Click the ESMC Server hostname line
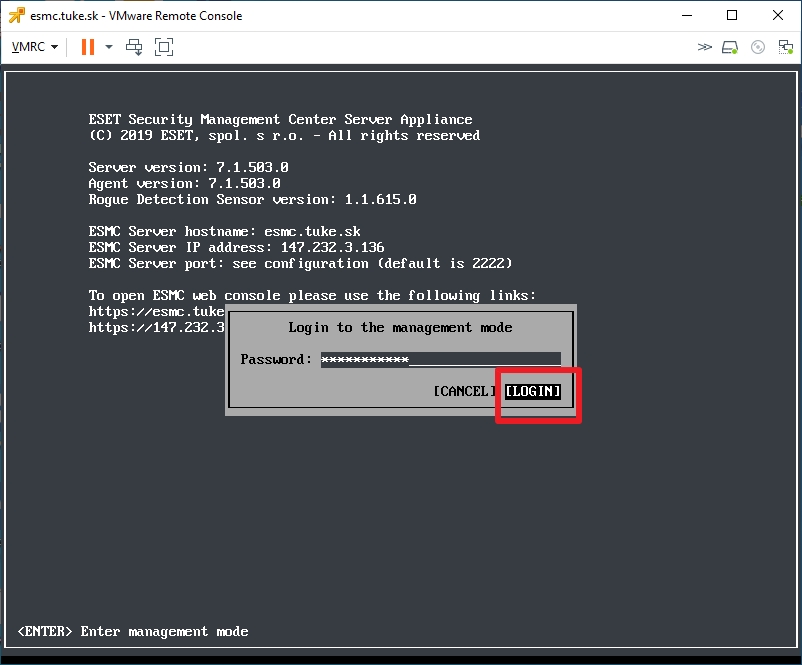Viewport: 802px width, 665px height. pyautogui.click(x=225, y=231)
